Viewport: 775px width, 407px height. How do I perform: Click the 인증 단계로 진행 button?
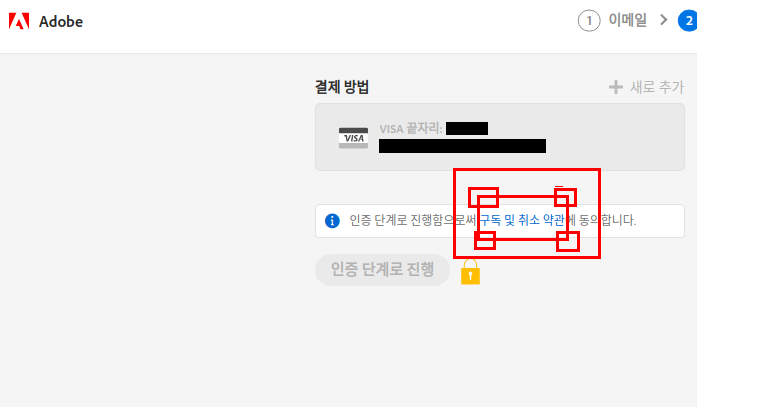tap(383, 270)
